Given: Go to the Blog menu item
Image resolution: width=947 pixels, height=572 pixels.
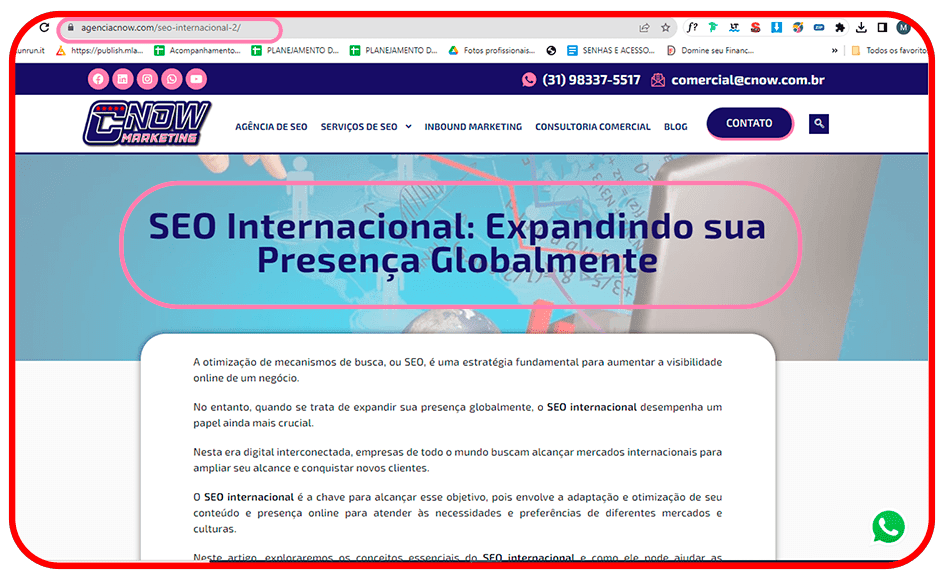Looking at the screenshot, I should 675,127.
